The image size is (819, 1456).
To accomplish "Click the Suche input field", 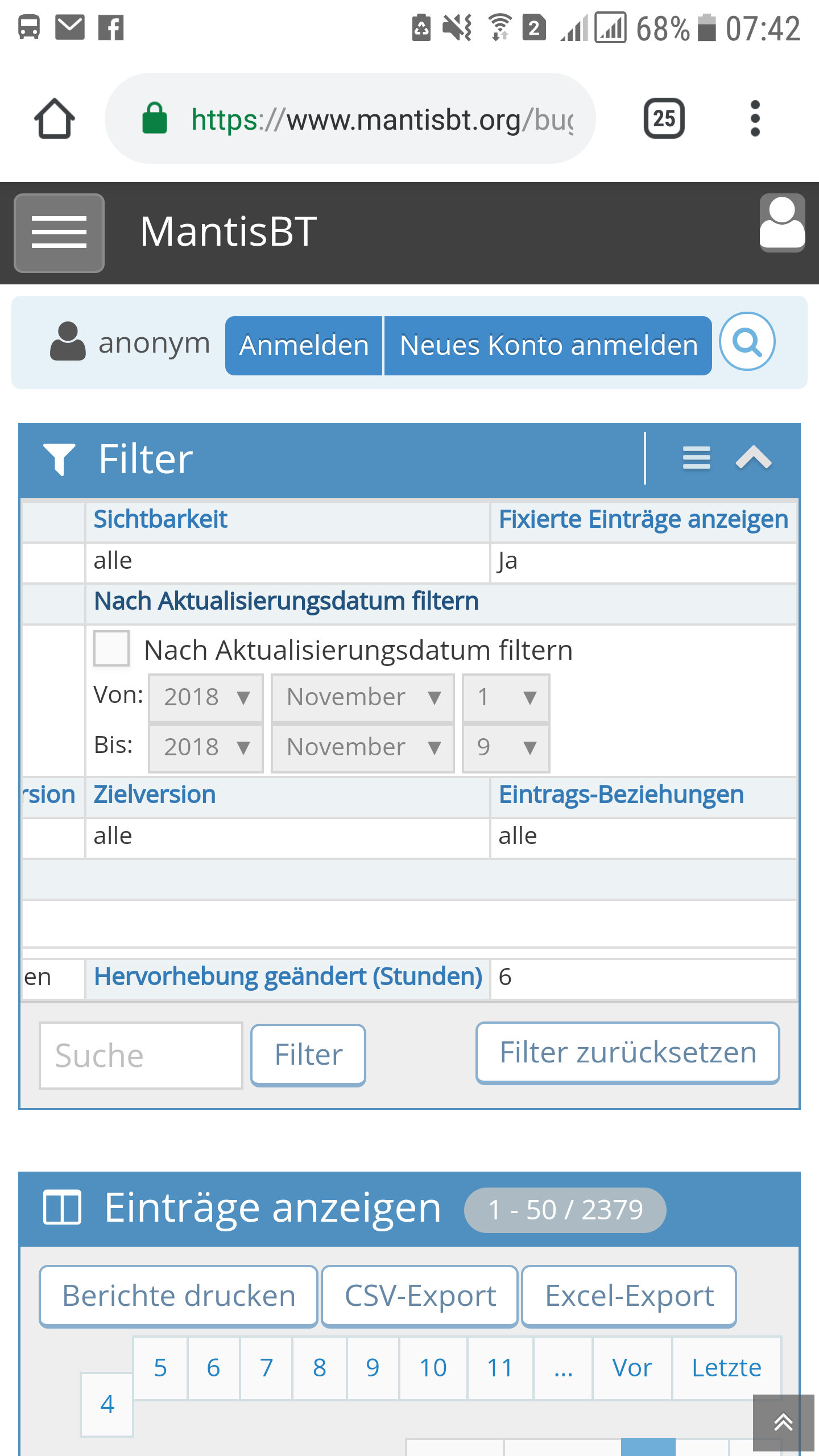I will coord(140,1056).
